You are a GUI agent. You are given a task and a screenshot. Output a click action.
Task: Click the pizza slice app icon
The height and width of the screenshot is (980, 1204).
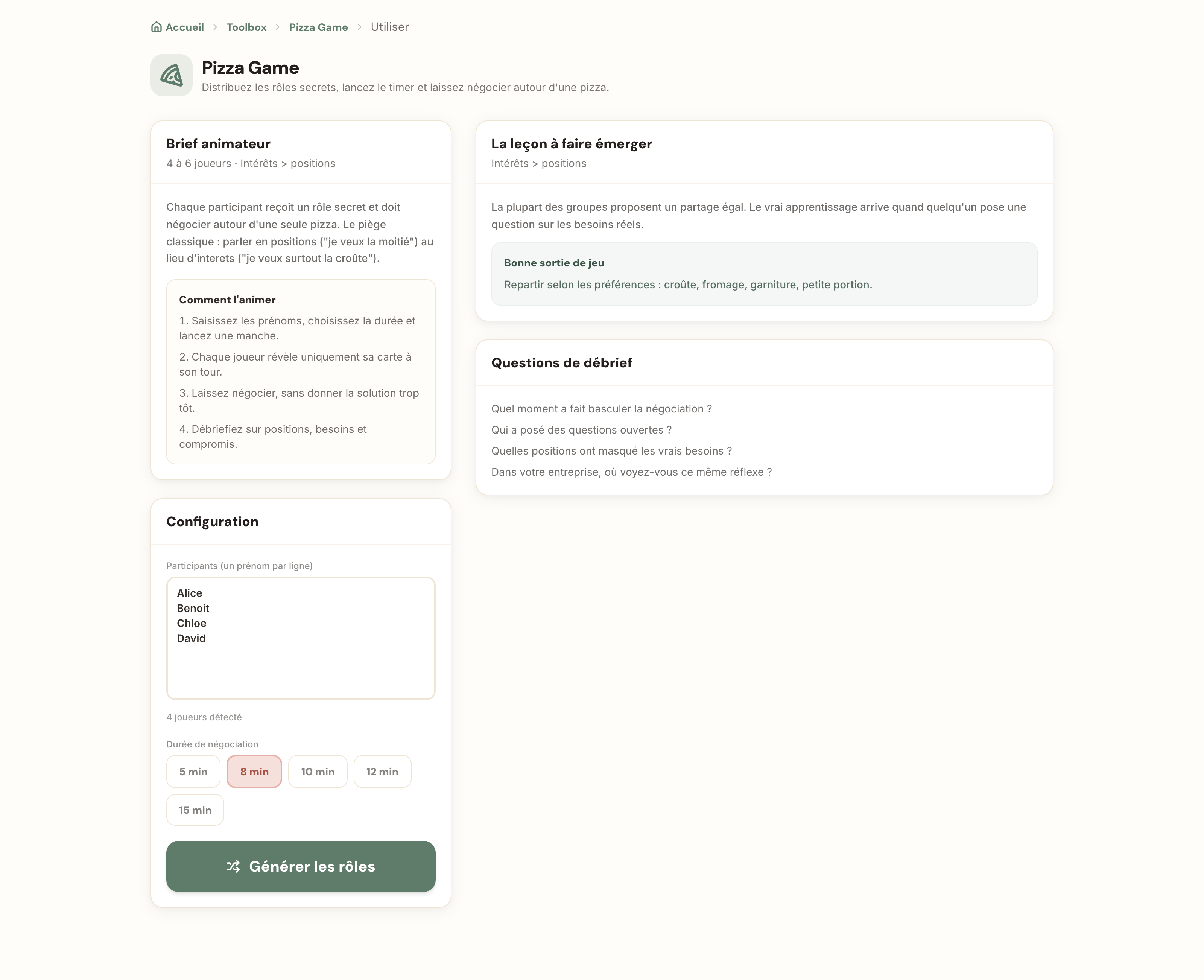click(172, 75)
